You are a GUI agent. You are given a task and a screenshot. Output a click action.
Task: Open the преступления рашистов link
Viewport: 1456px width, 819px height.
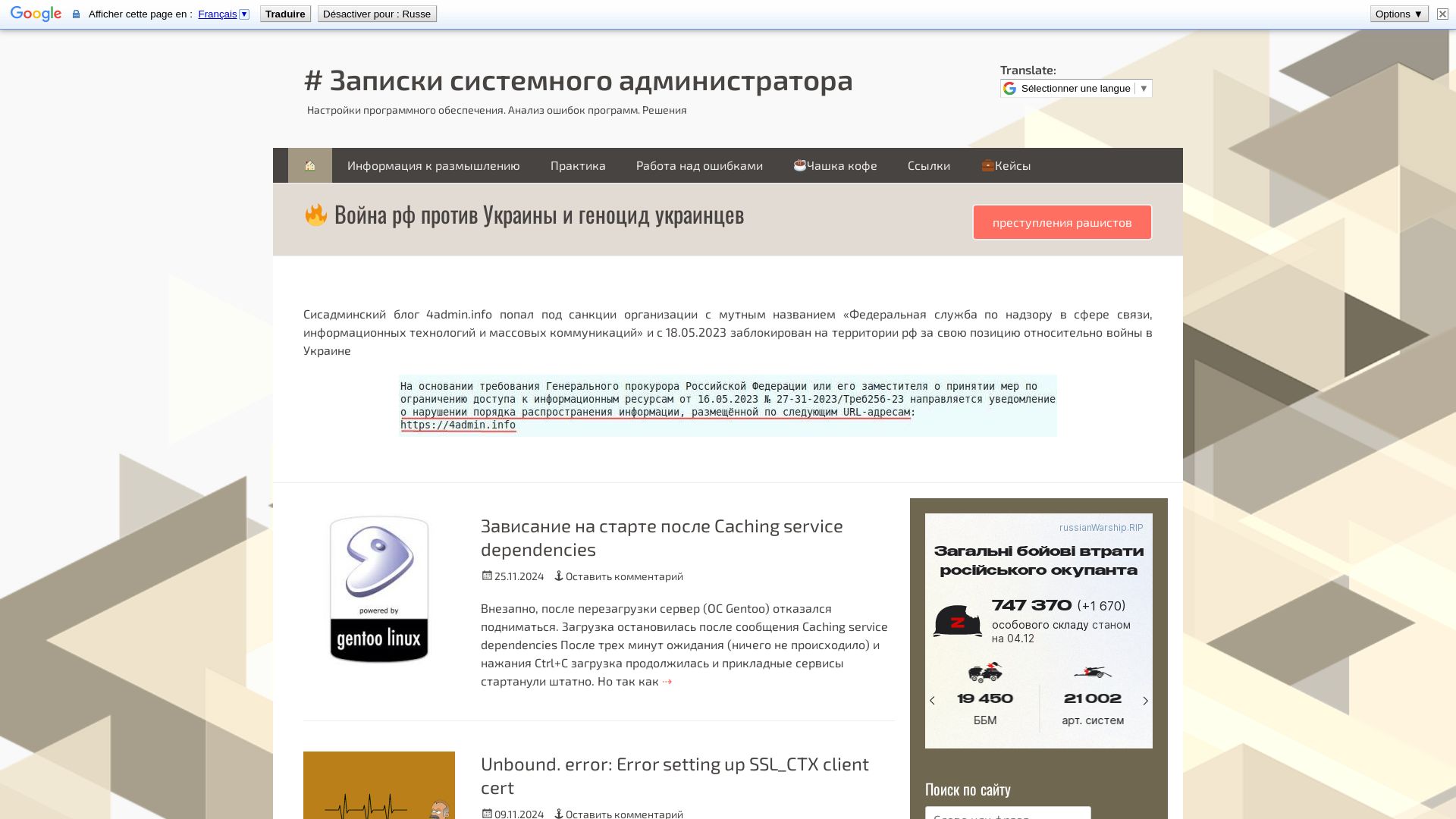[x=1062, y=222]
